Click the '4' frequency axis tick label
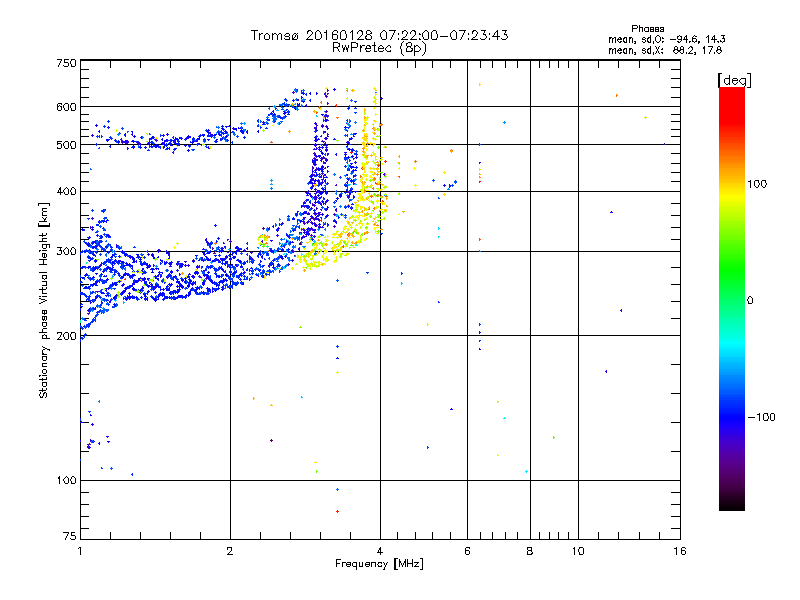Viewport: 800px width, 600px height. (380, 551)
